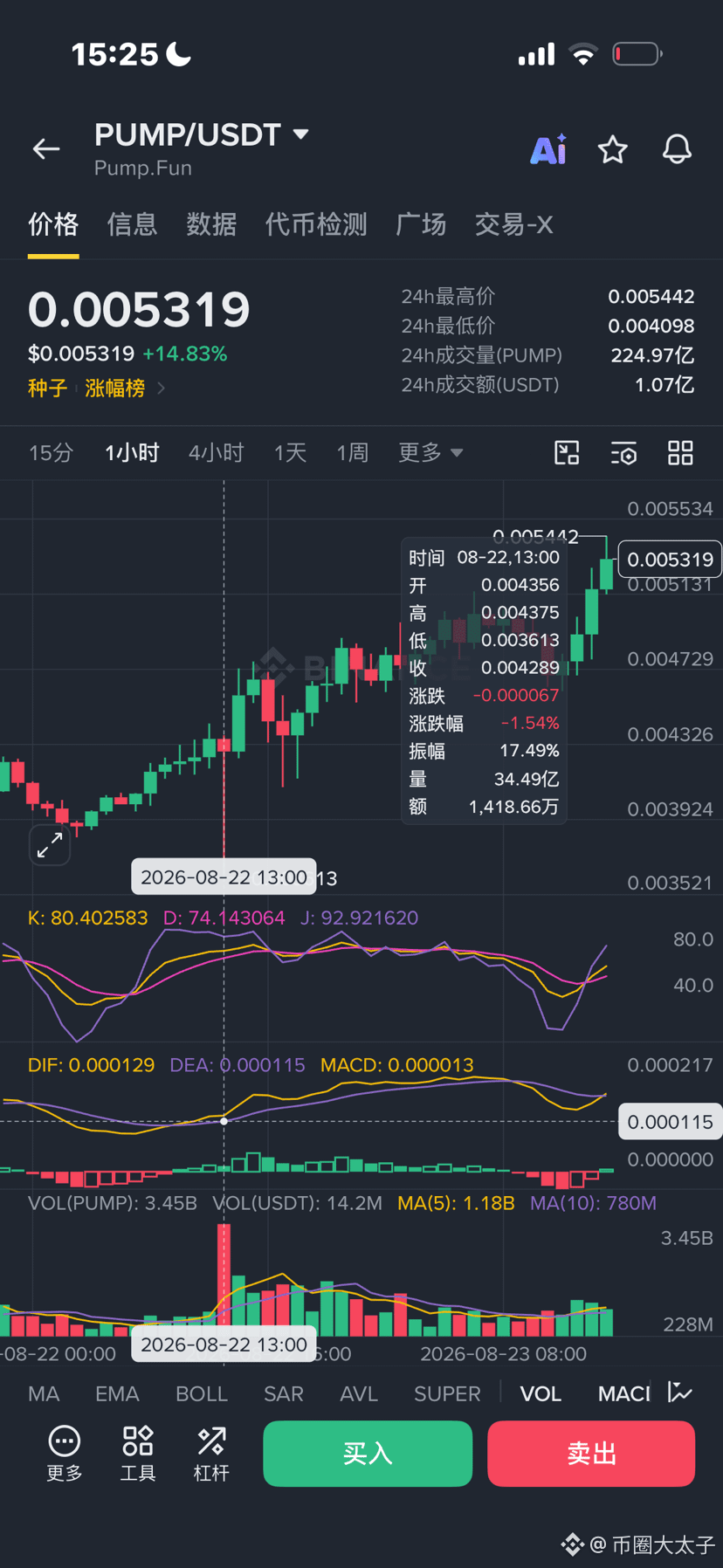The width and height of the screenshot is (723, 1568).
Task: Open the Ai analysis icon
Action: click(548, 149)
